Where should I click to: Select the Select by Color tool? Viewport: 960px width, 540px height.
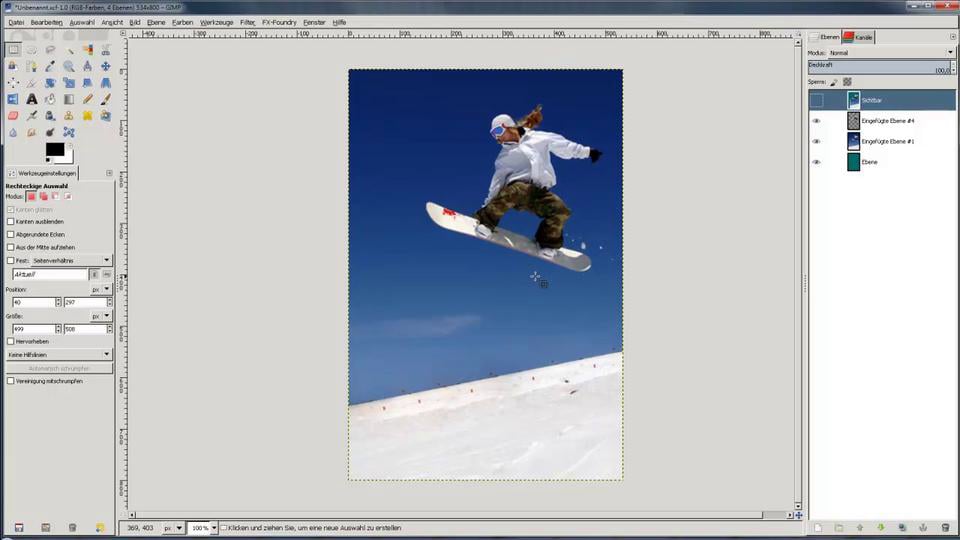(88, 50)
